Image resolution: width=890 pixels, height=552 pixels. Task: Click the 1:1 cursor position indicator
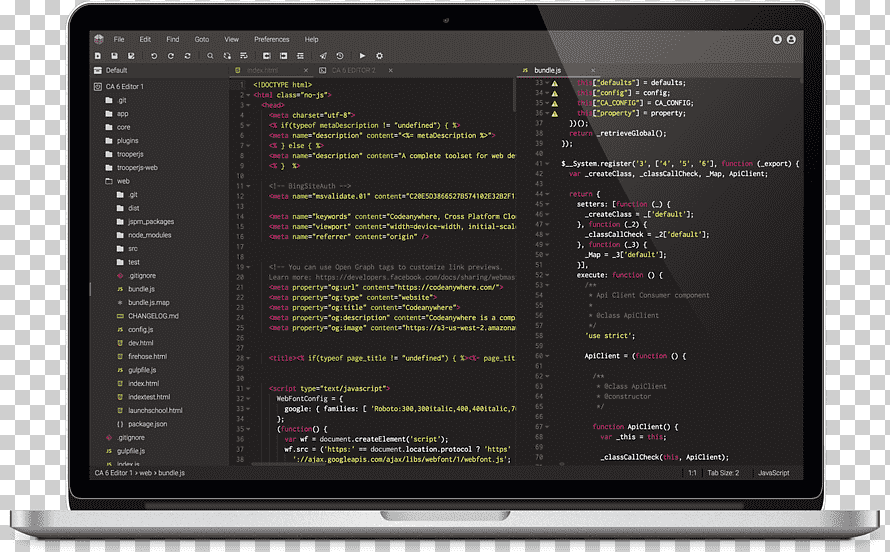click(692, 473)
